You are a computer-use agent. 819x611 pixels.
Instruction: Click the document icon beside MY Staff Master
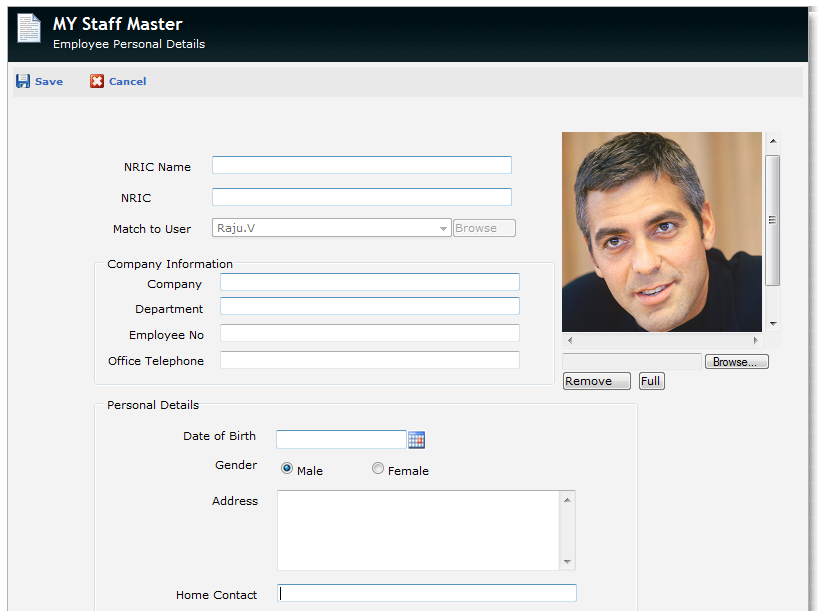click(29, 28)
